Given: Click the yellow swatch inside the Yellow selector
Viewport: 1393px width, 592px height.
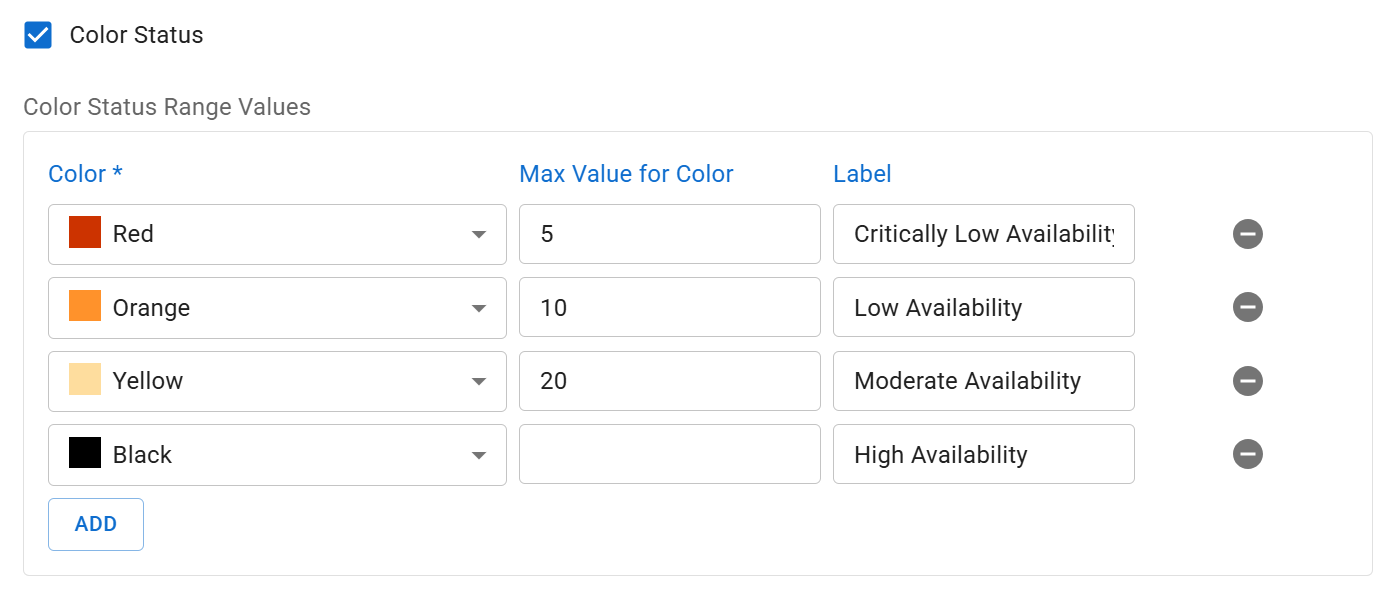Looking at the screenshot, I should [81, 381].
